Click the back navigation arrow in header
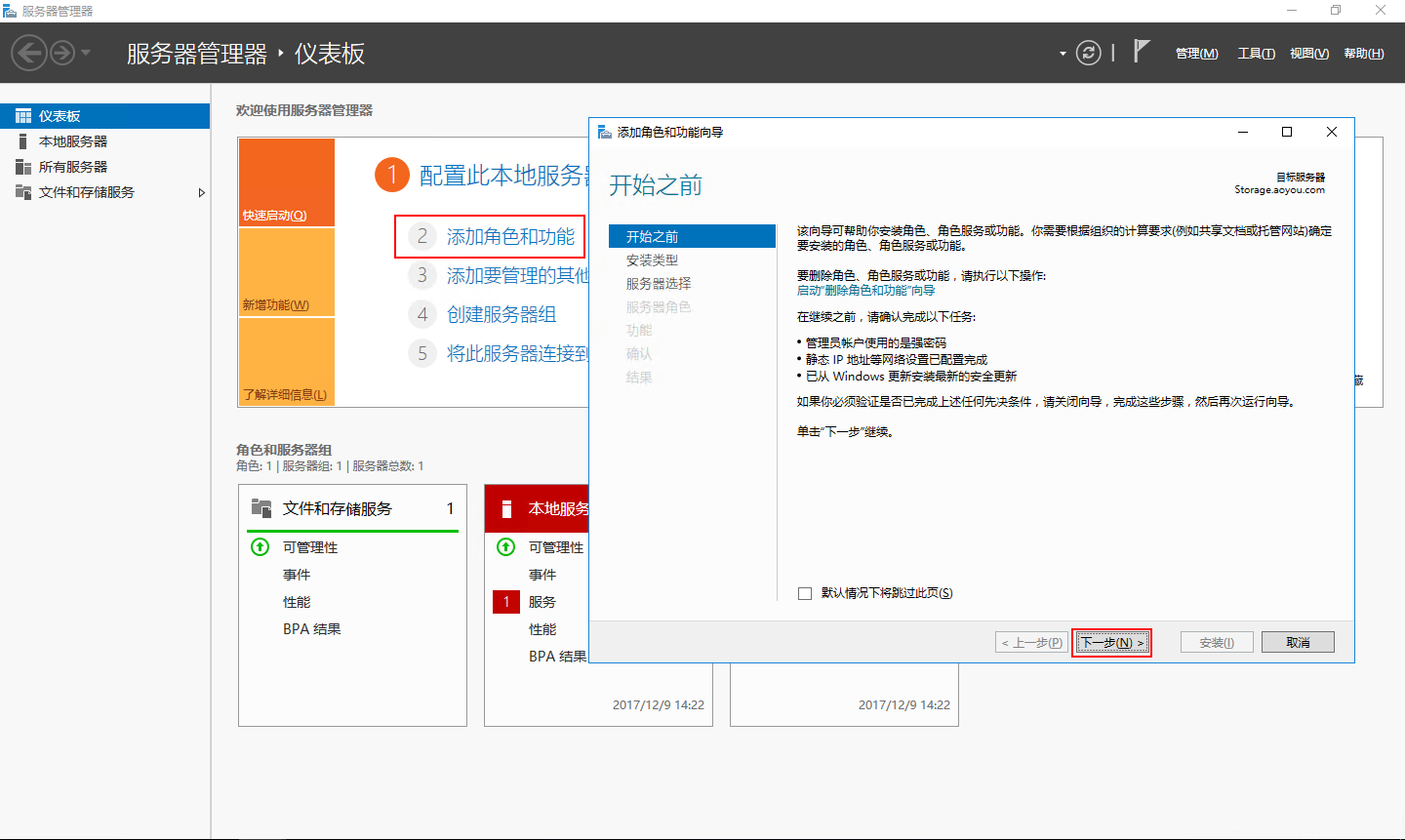This screenshot has height=840, width=1405. pyautogui.click(x=29, y=53)
